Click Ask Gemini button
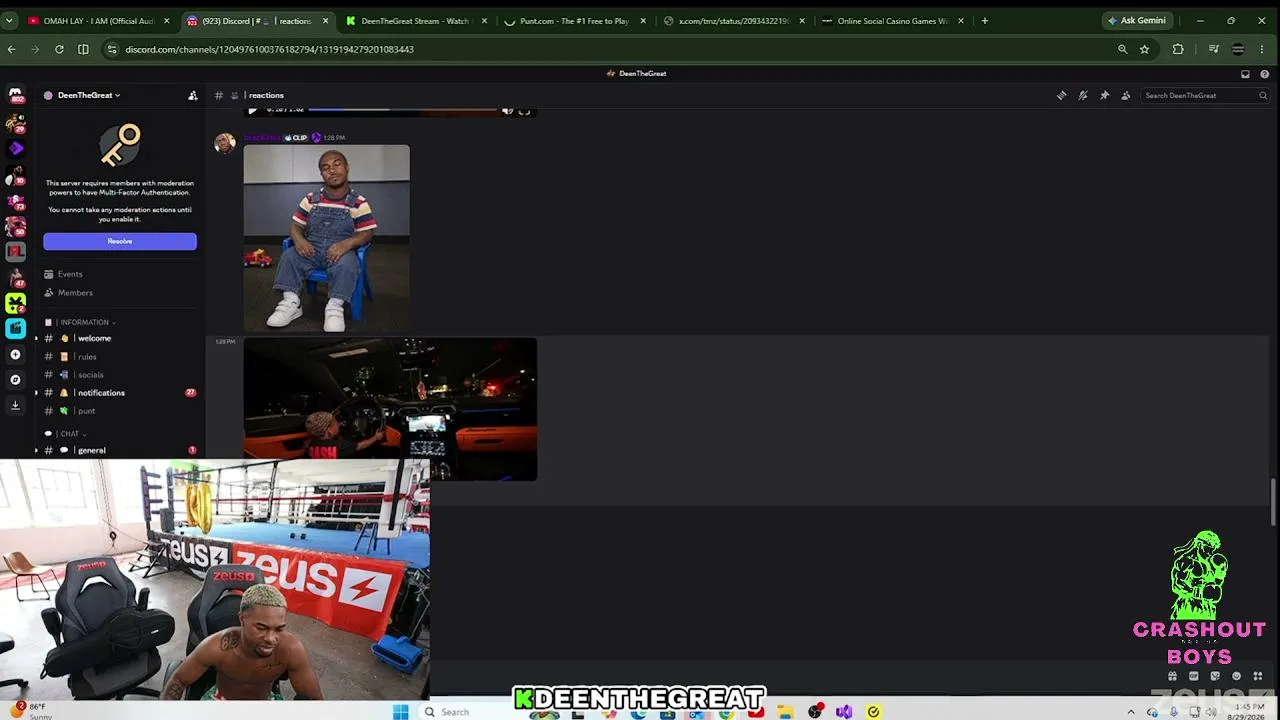Screen dimensions: 1280x720 (1137, 21)
